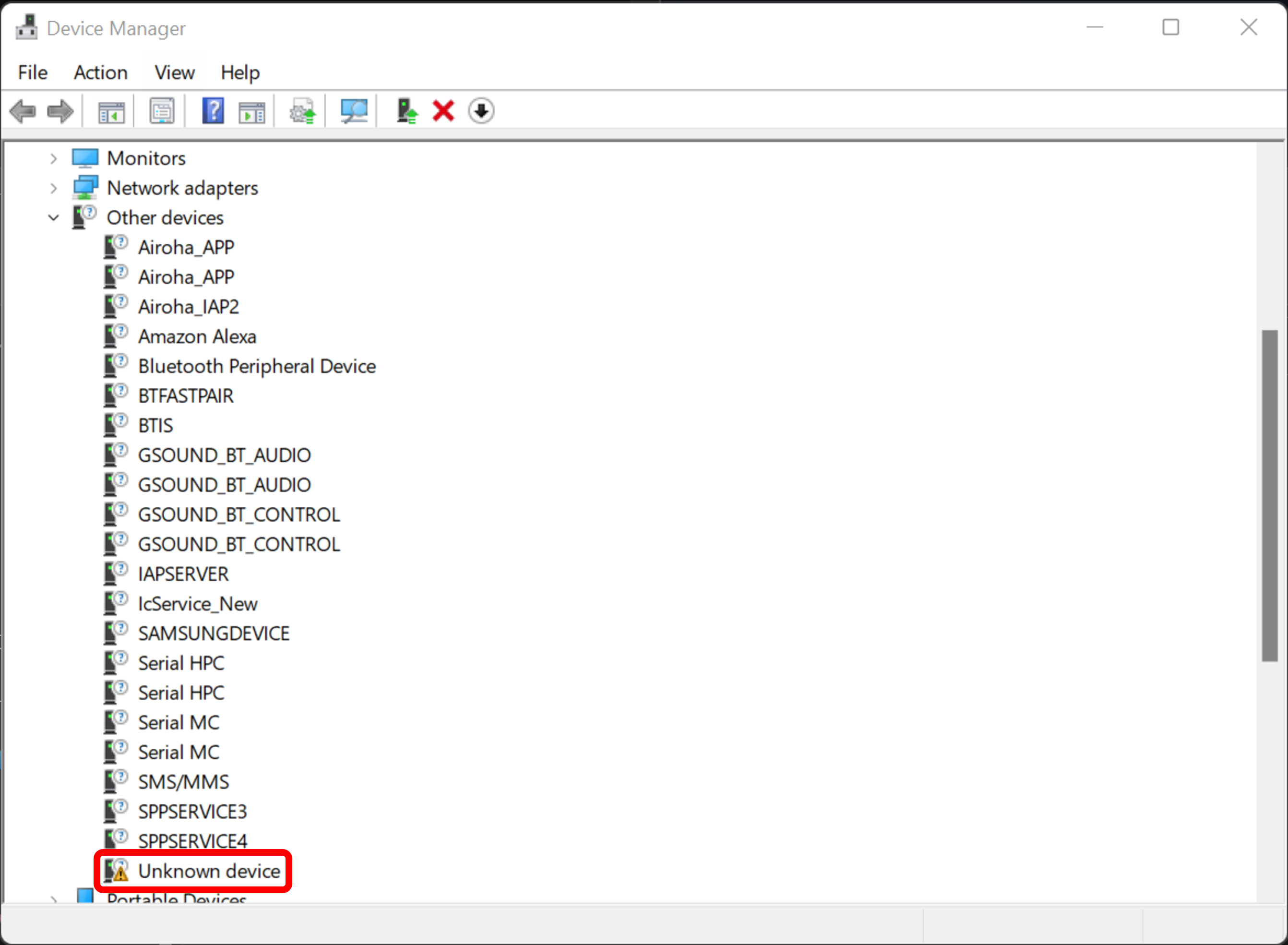Select Bluetooth Peripheral Device item
Image resolution: width=1288 pixels, height=945 pixels.
(257, 366)
